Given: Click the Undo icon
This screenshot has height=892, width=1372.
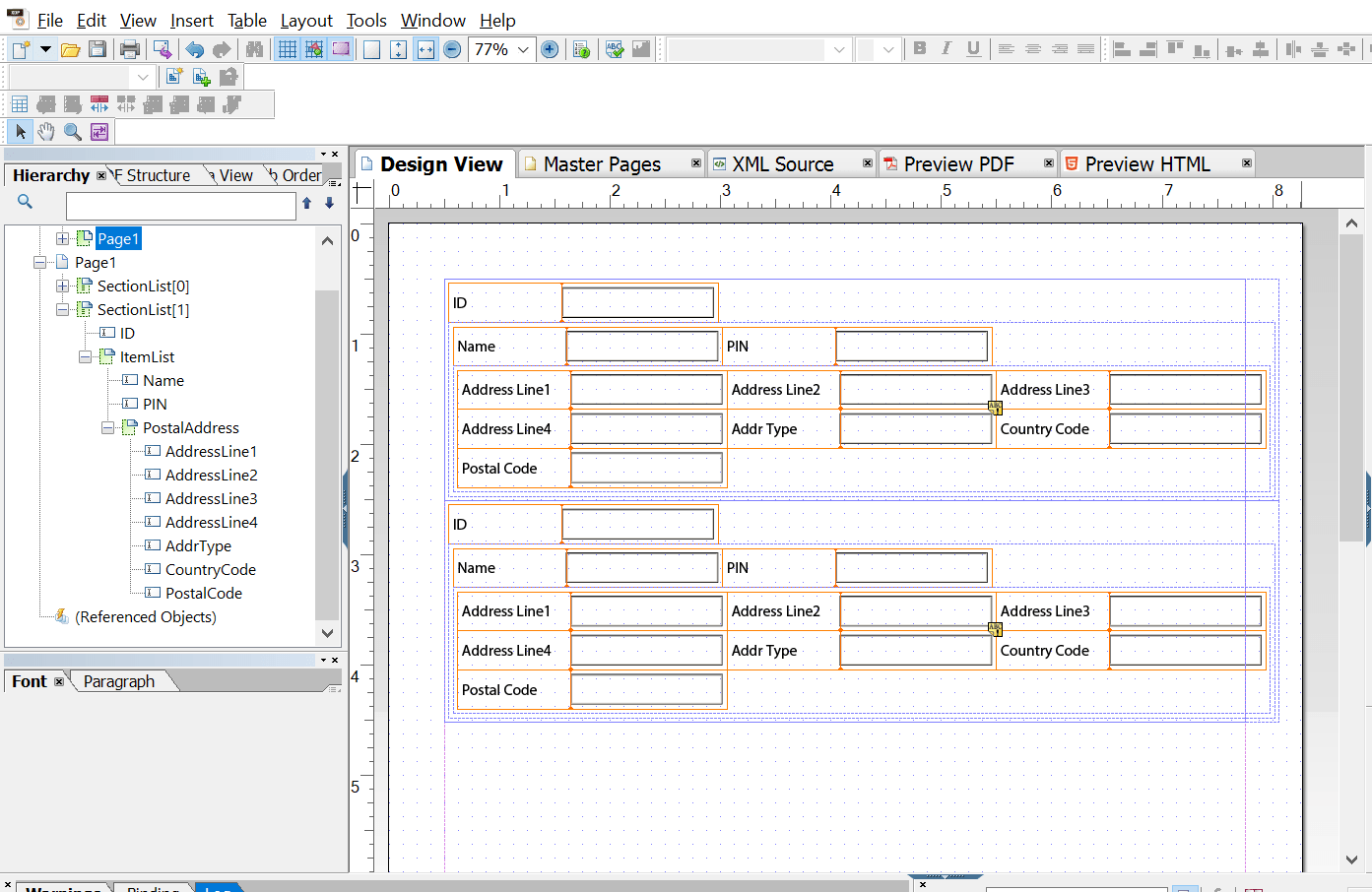Looking at the screenshot, I should [x=195, y=48].
